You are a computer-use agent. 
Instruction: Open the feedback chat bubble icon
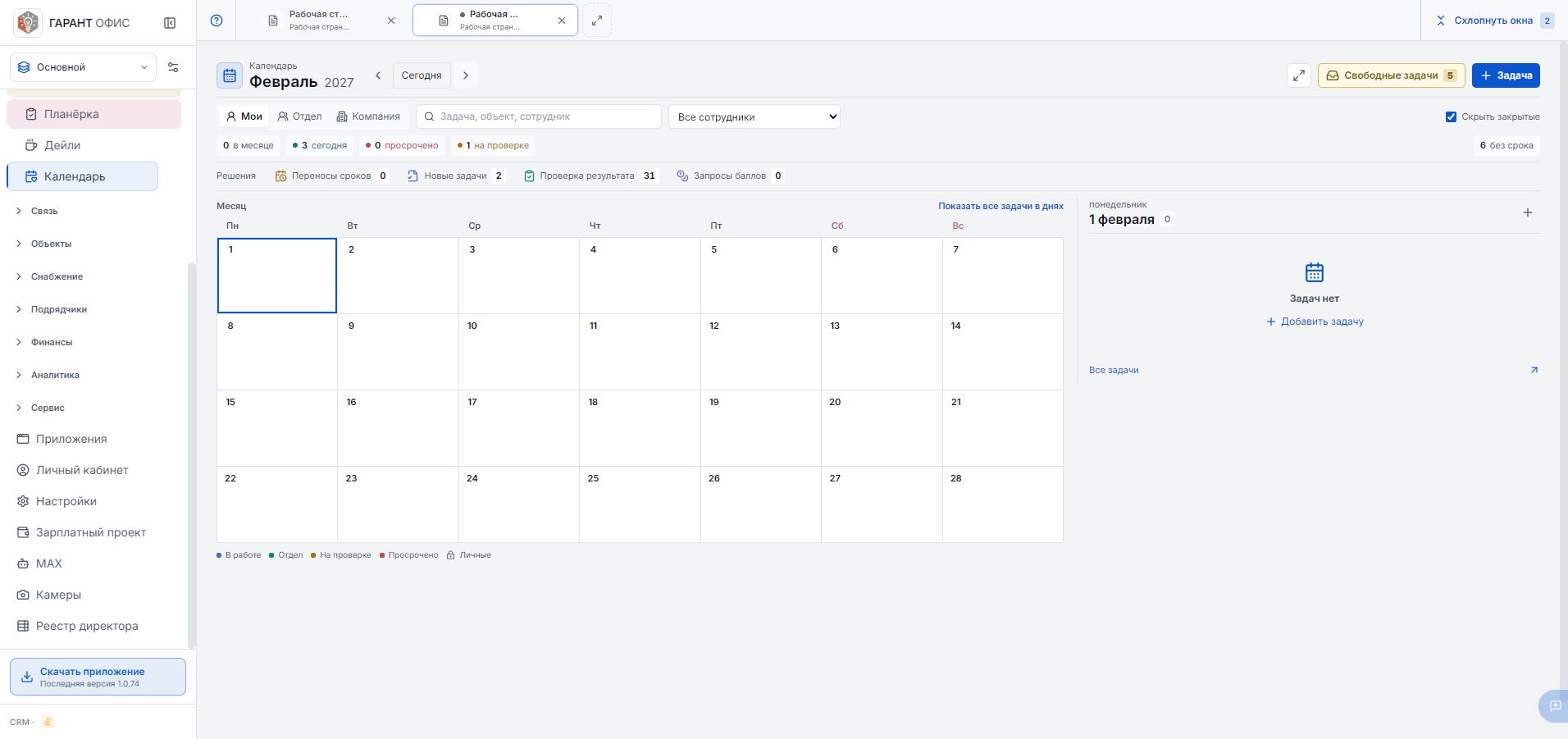click(x=1555, y=706)
